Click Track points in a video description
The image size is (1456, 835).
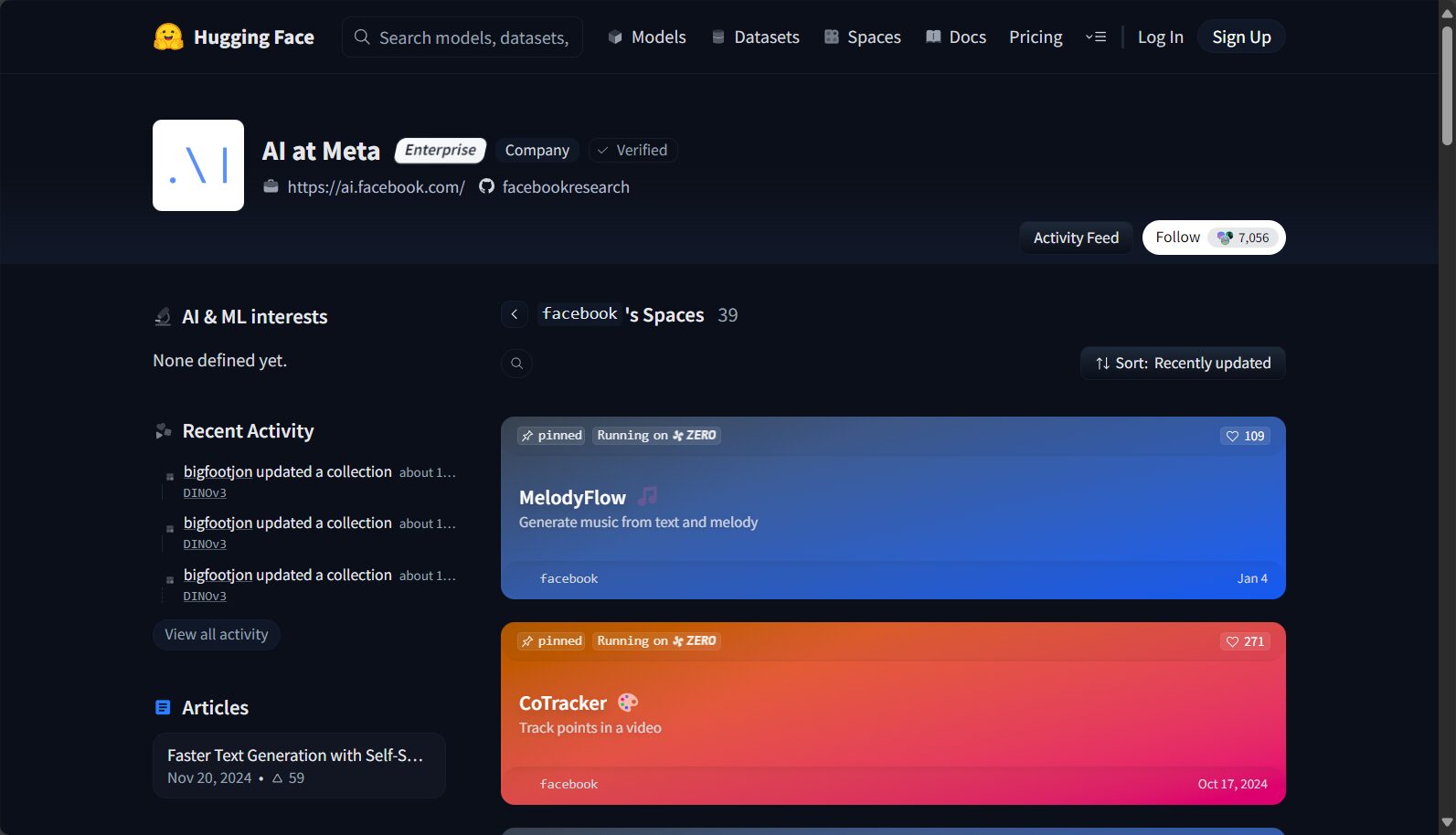click(x=590, y=728)
